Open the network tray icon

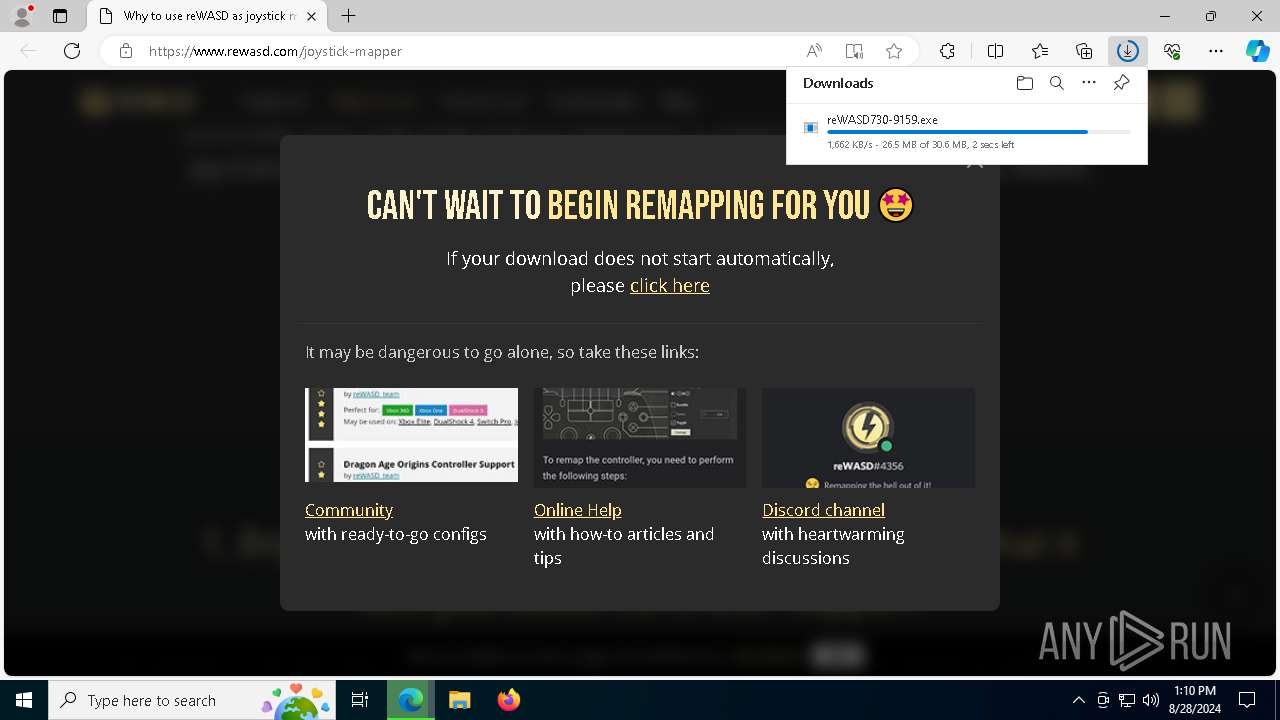(1127, 700)
